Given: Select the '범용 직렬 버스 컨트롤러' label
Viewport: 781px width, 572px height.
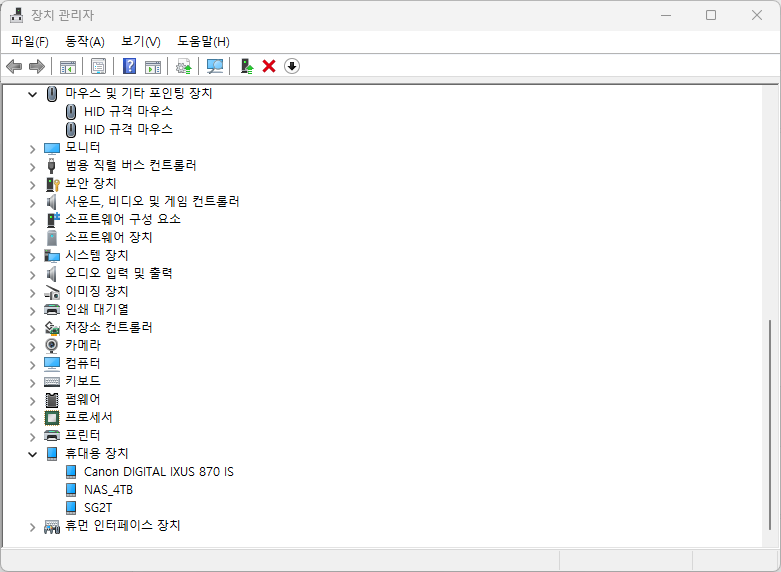Looking at the screenshot, I should [131, 165].
